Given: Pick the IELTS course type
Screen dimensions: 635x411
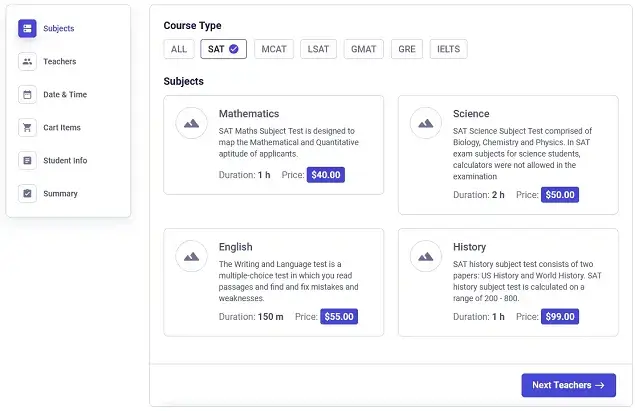Looking at the screenshot, I should [x=448, y=49].
